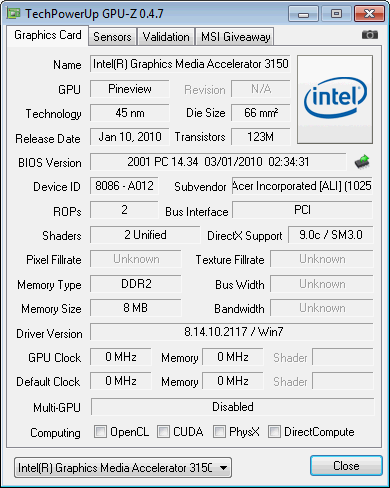Click the GPU field showing Pineview
Image resolution: width=390 pixels, height=488 pixels.
[130, 89]
